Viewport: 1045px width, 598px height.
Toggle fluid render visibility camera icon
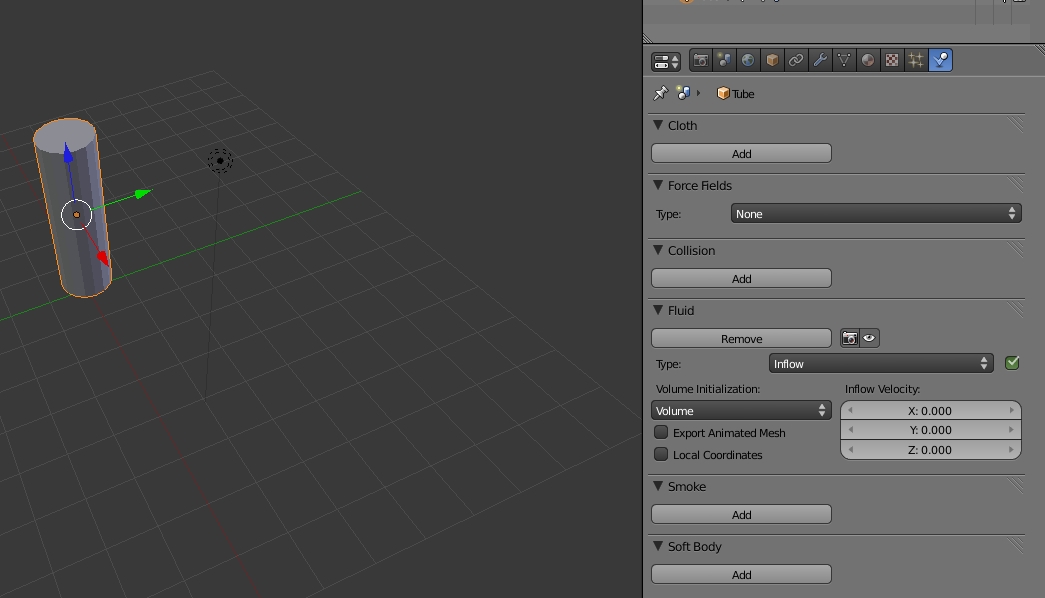click(850, 339)
